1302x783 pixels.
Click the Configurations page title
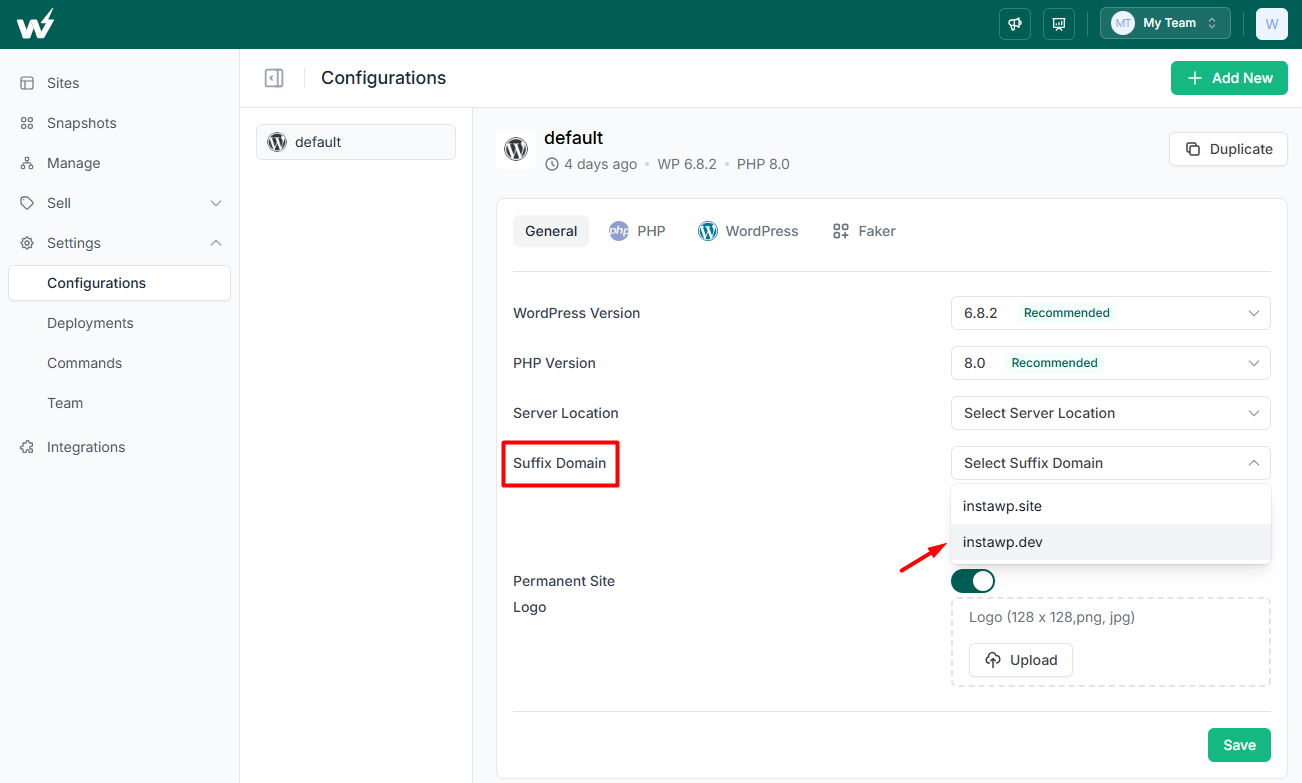(x=384, y=78)
